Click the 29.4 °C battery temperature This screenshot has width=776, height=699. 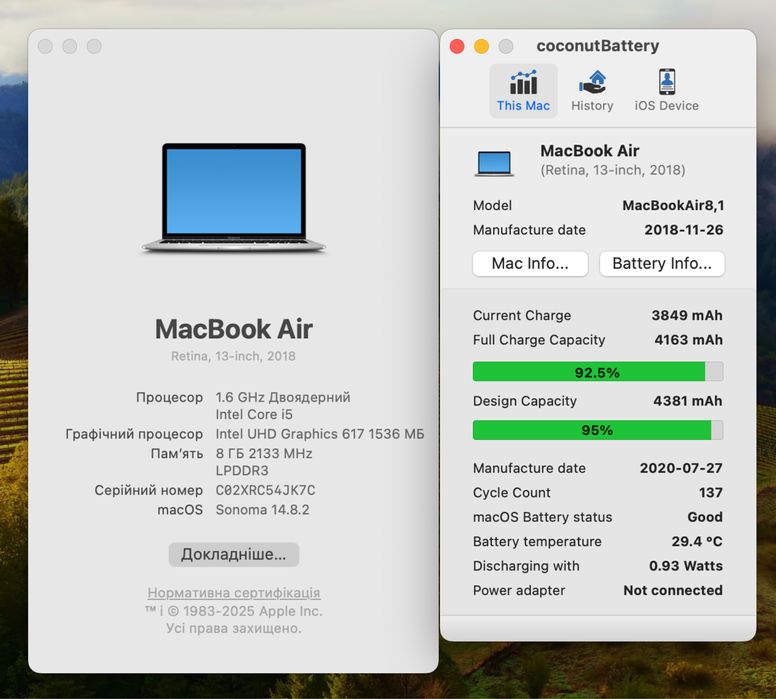pos(697,541)
